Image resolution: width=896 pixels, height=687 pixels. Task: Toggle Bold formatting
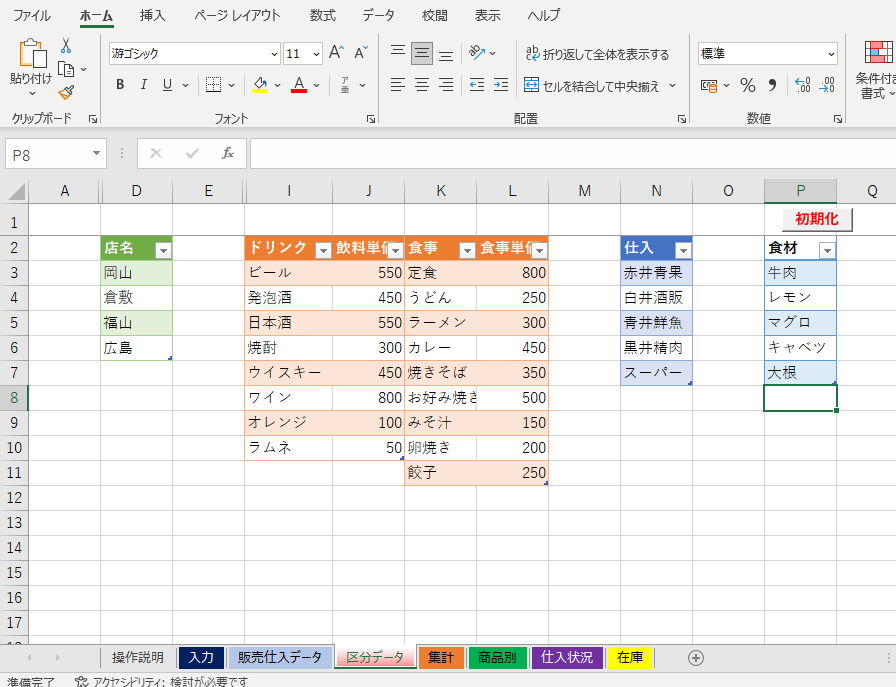(x=120, y=85)
